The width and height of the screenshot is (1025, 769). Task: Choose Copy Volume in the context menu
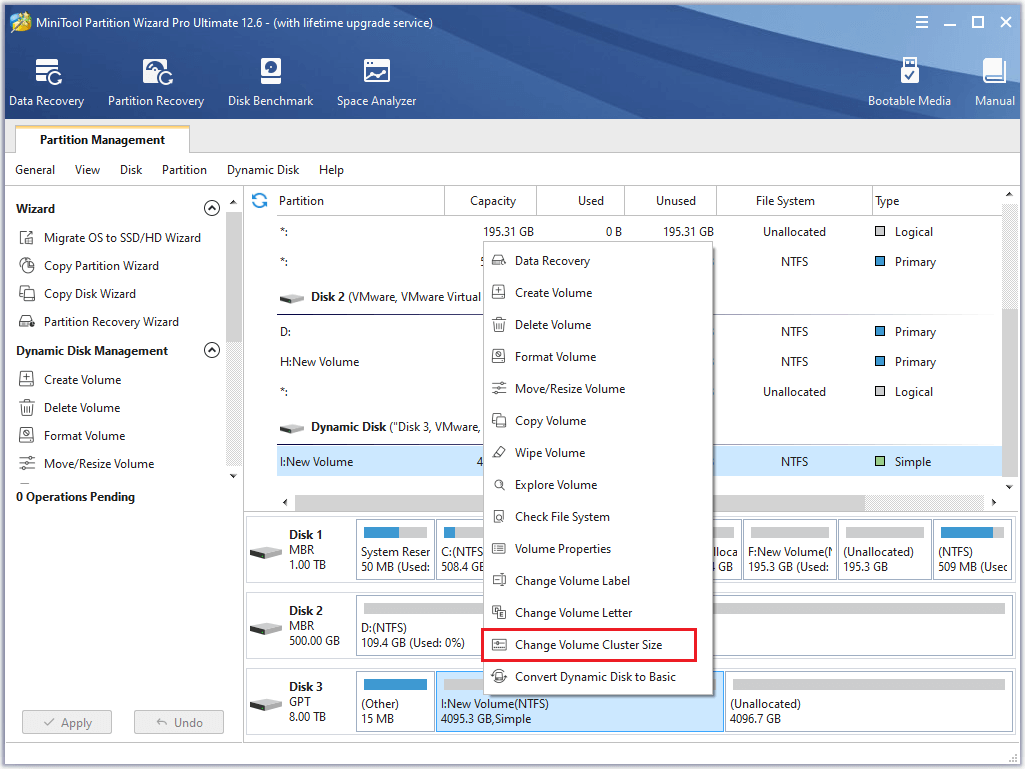pyautogui.click(x=597, y=421)
